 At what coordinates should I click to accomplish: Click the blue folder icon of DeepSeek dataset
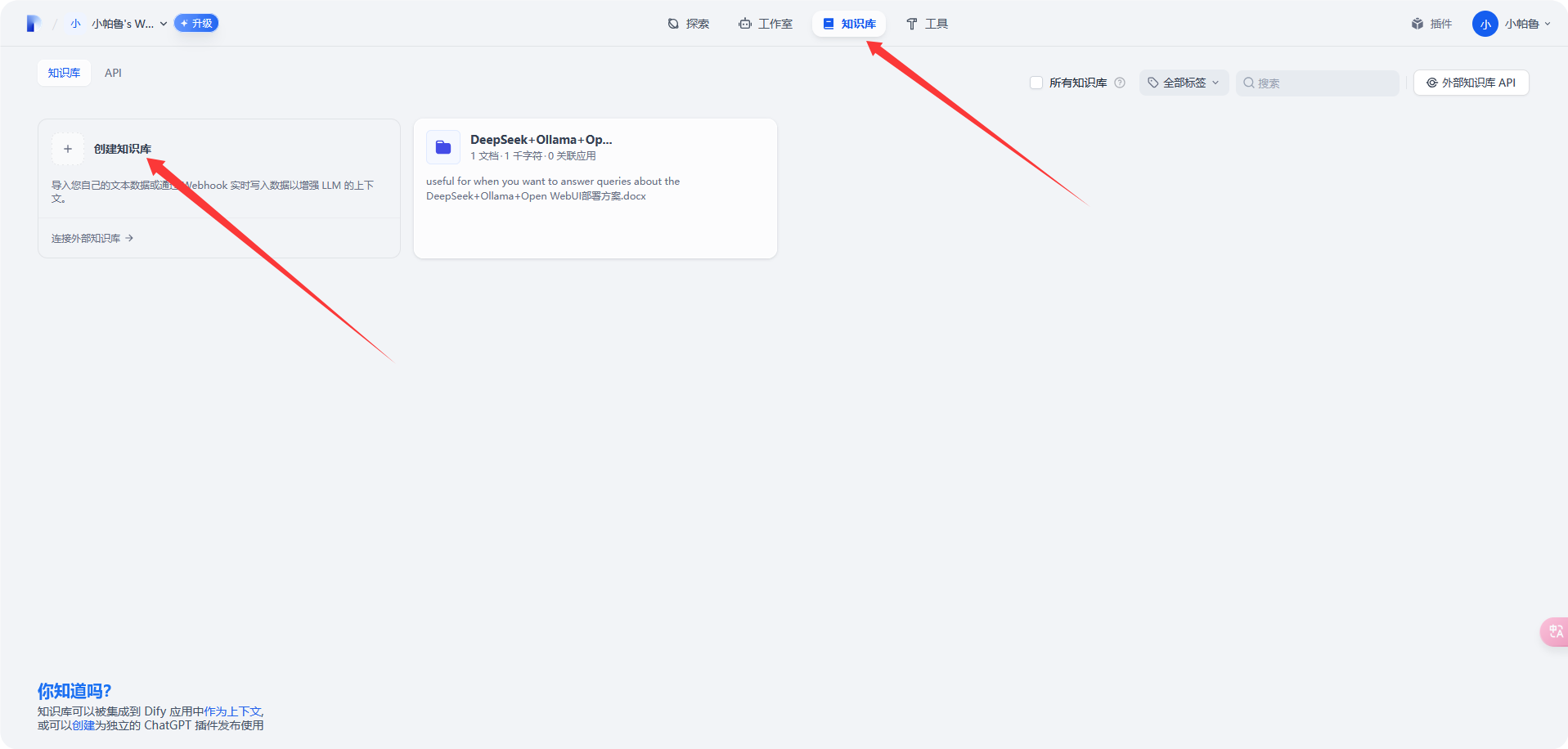[x=443, y=147]
